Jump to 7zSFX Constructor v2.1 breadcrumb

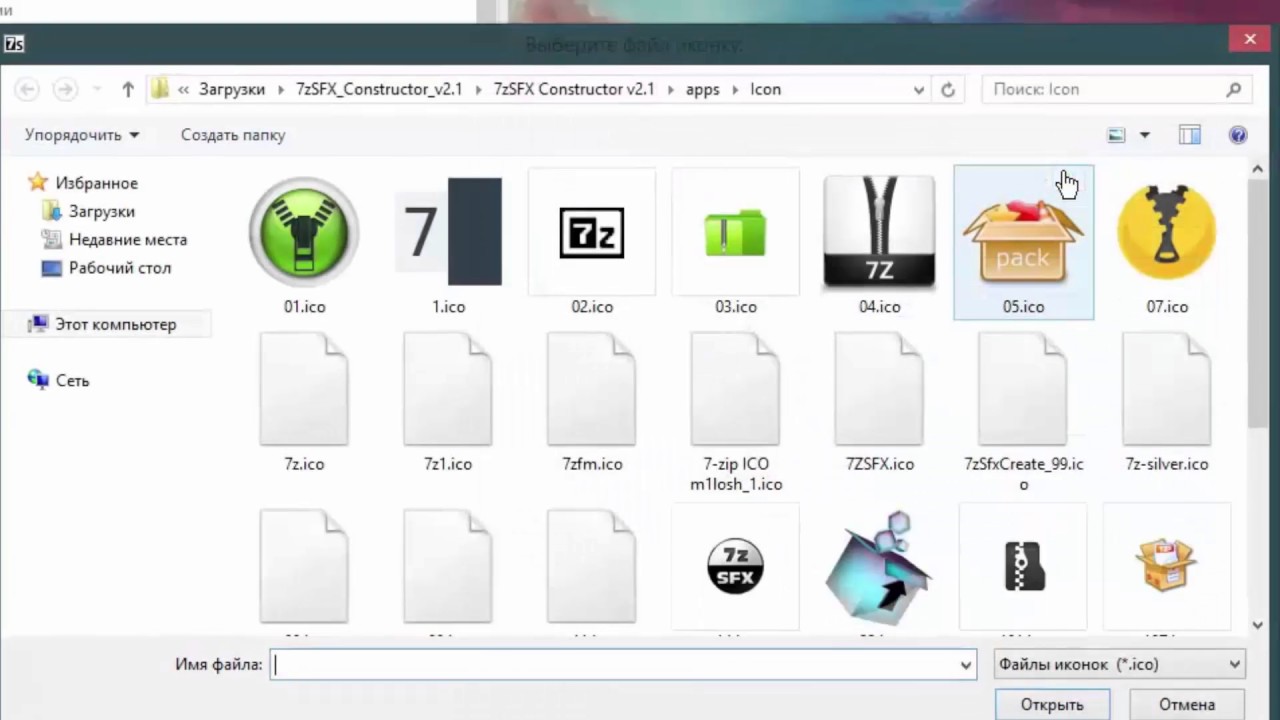pos(574,89)
